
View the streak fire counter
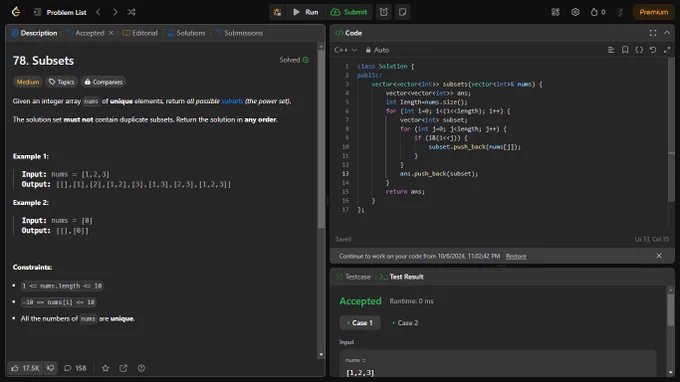tap(598, 12)
